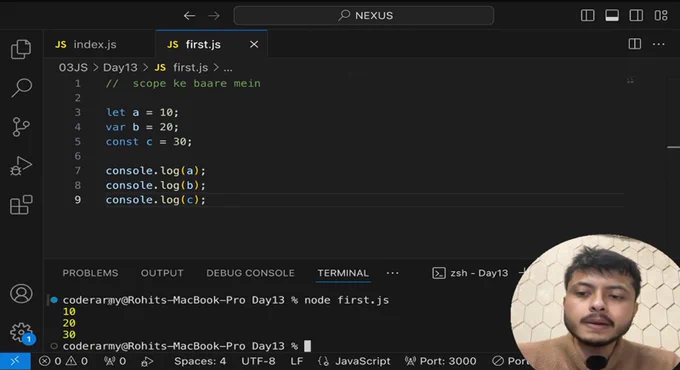Open the PROBLEMS panel tab

pyautogui.click(x=90, y=273)
